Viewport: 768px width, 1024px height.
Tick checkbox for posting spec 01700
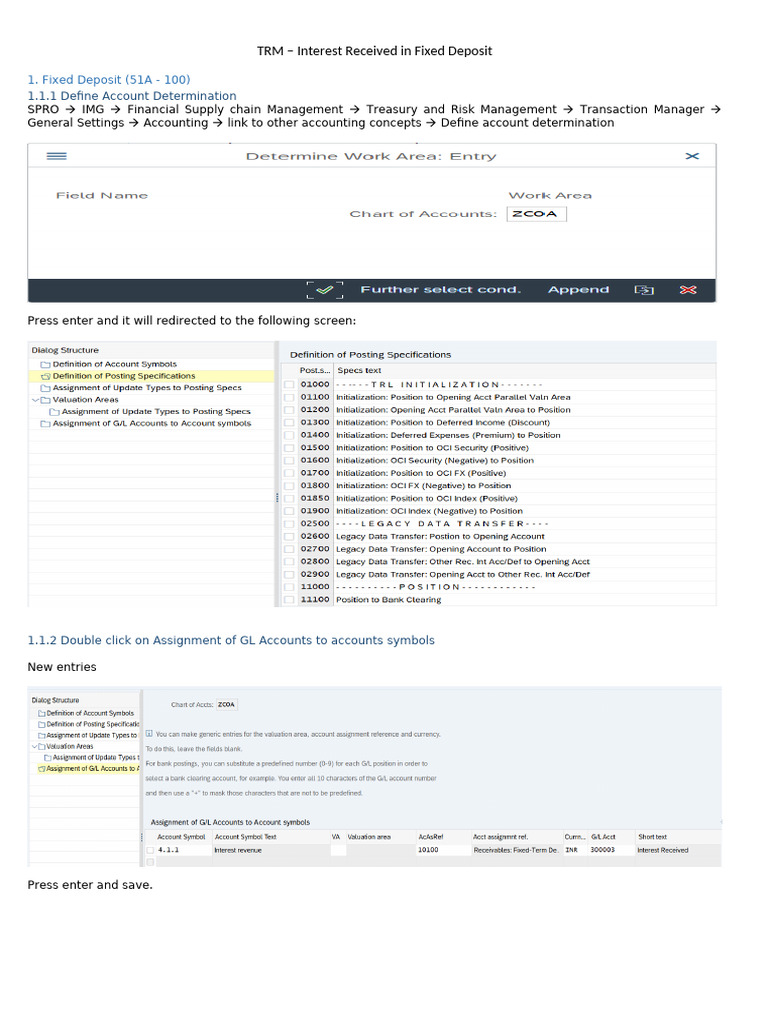[x=289, y=473]
